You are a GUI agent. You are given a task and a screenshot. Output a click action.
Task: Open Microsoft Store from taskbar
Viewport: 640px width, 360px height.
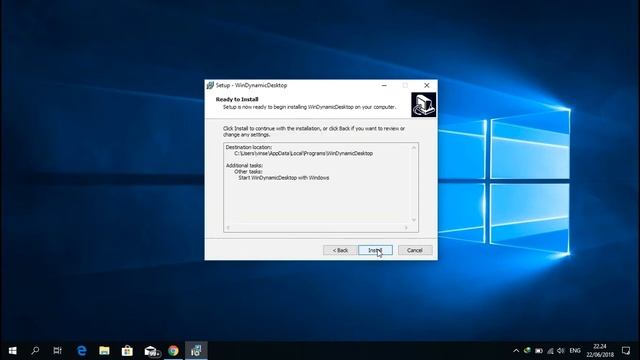coord(127,351)
